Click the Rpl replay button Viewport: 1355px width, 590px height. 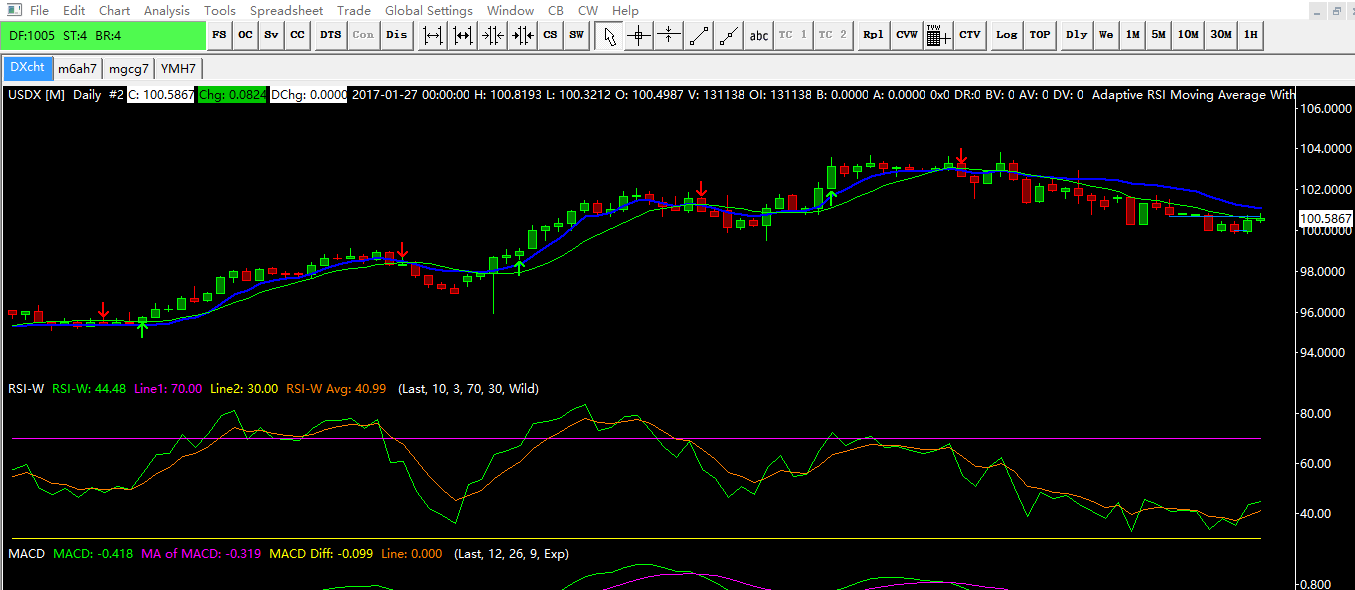(873, 35)
